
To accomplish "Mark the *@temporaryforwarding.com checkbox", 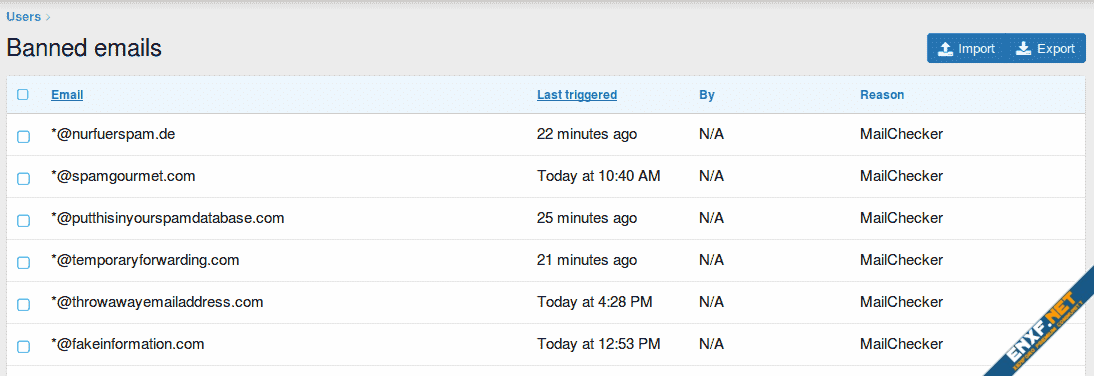I will pyautogui.click(x=23, y=262).
